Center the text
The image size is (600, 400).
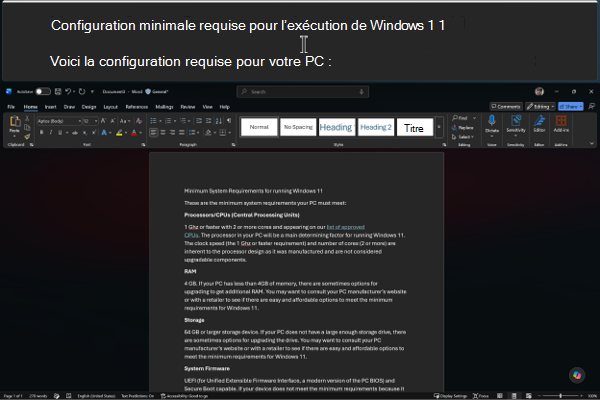pos(163,132)
